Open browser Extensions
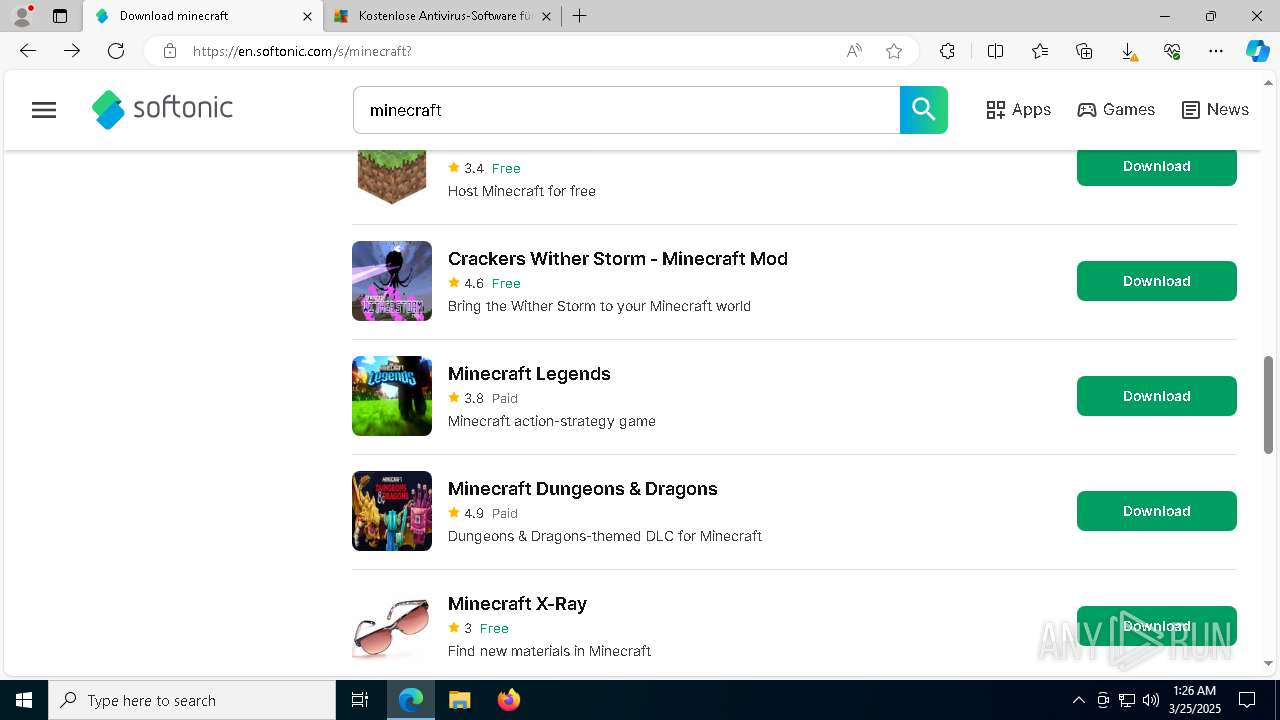This screenshot has height=720, width=1280. (x=947, y=51)
